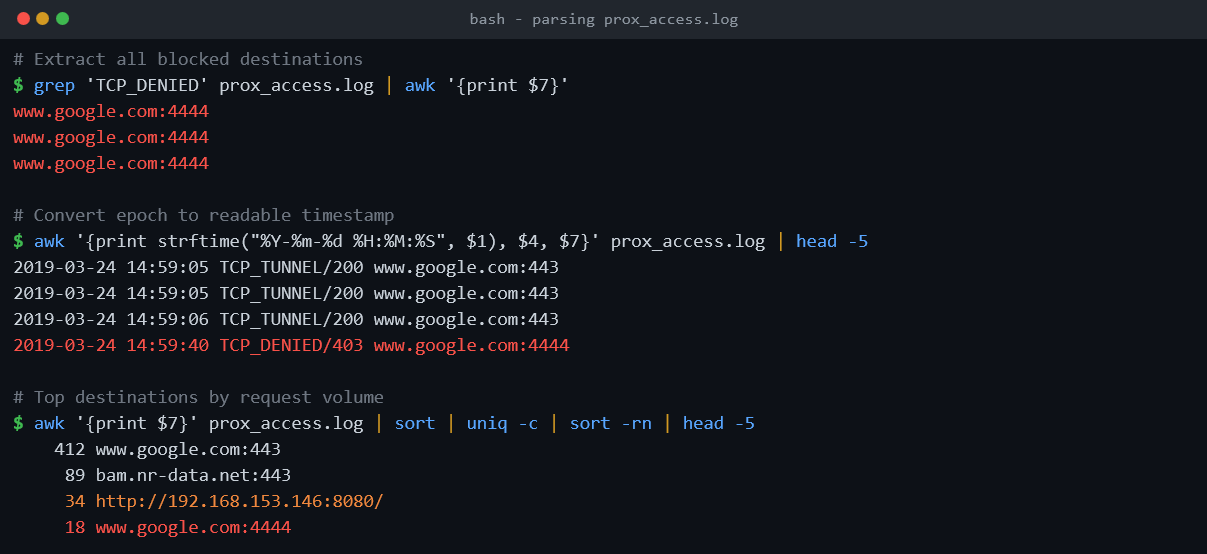Click 'uniq -c' in the pipeline
This screenshot has width=1207, height=554.
pos(502,423)
